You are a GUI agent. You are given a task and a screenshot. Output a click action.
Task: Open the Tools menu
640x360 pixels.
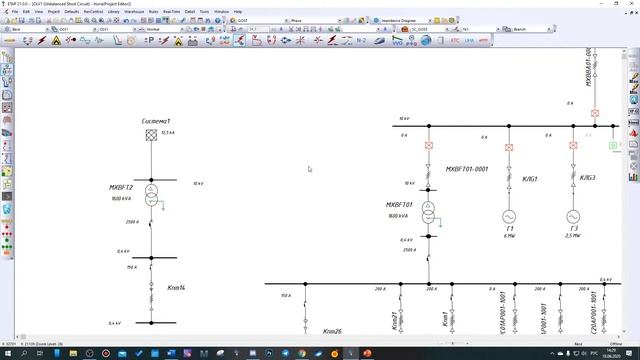click(x=204, y=12)
